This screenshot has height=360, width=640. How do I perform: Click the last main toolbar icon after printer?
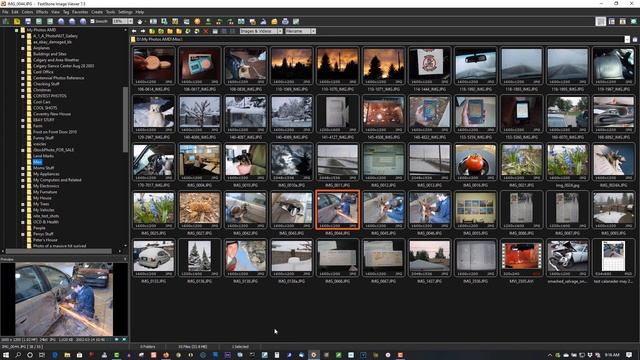pyautogui.click(x=296, y=21)
